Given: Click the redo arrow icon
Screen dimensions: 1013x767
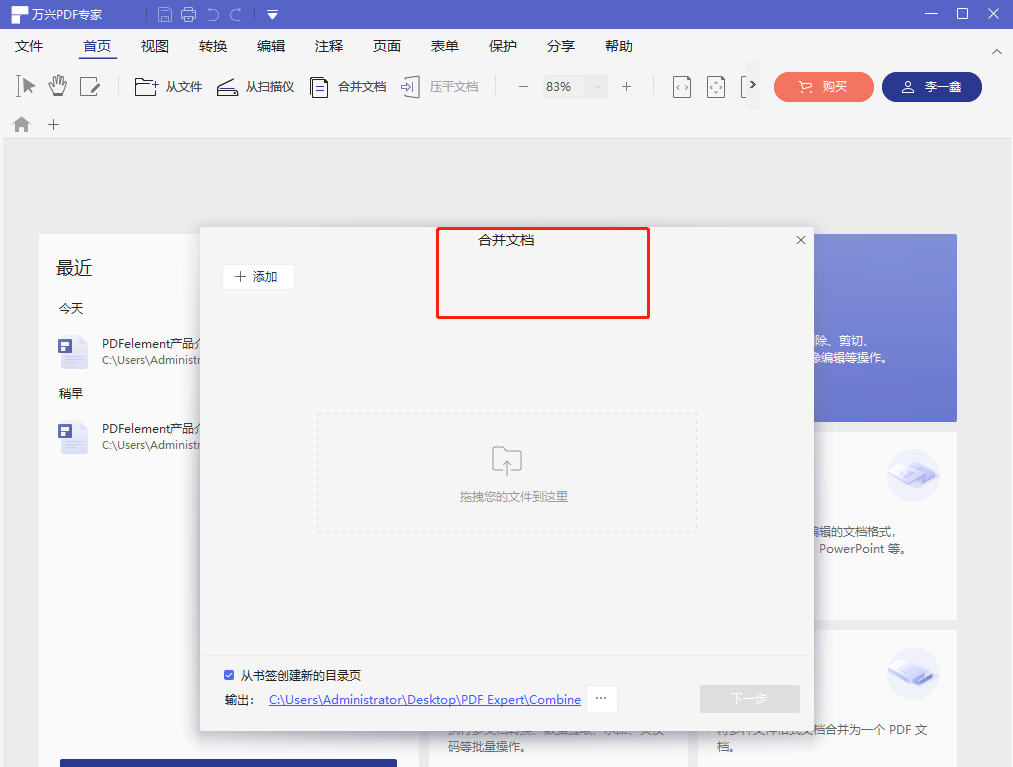Looking at the screenshot, I should [x=236, y=14].
